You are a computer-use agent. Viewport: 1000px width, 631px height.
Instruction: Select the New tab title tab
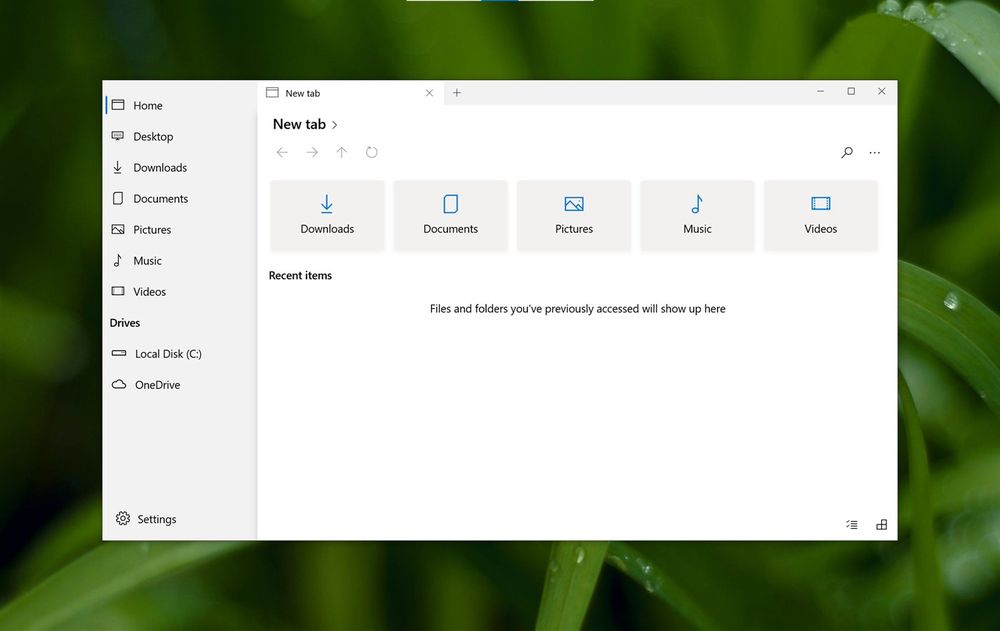click(330, 93)
